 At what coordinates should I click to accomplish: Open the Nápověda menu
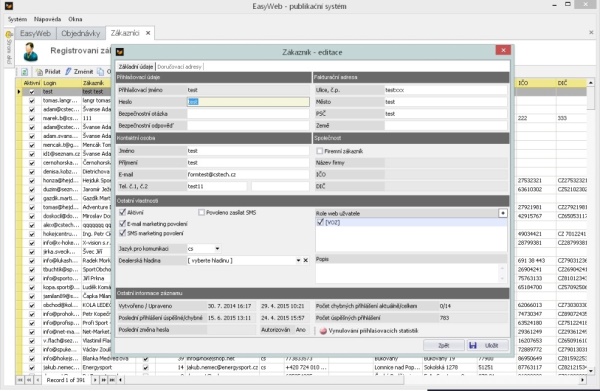click(47, 19)
